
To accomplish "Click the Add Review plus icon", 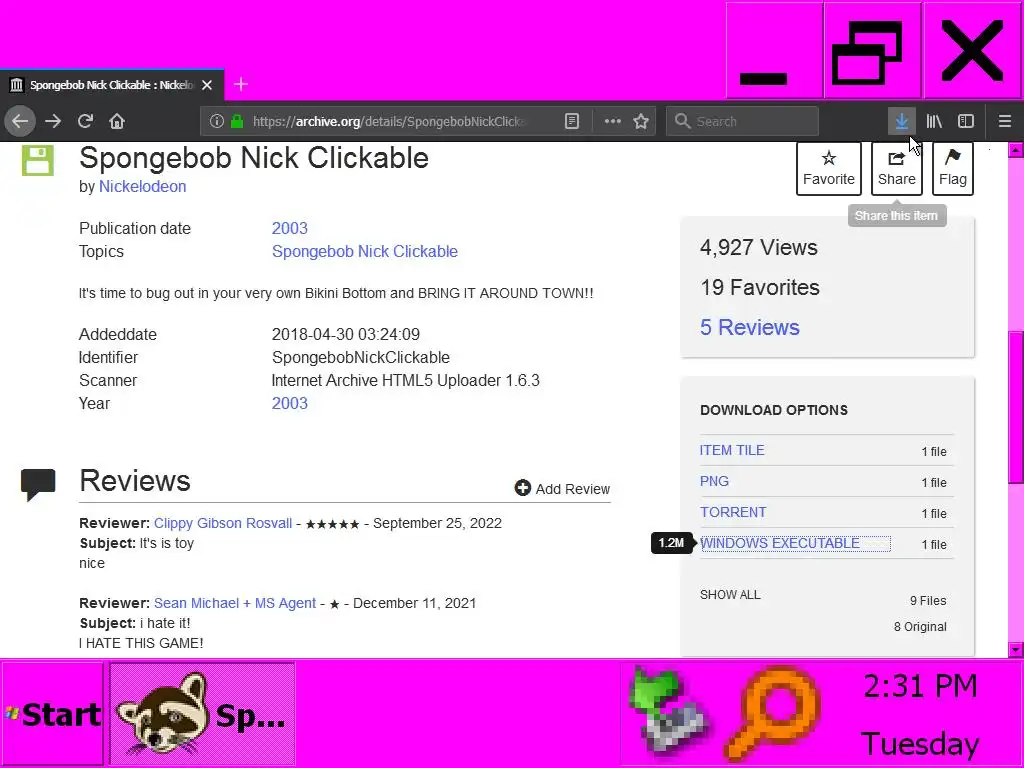I will (x=522, y=488).
